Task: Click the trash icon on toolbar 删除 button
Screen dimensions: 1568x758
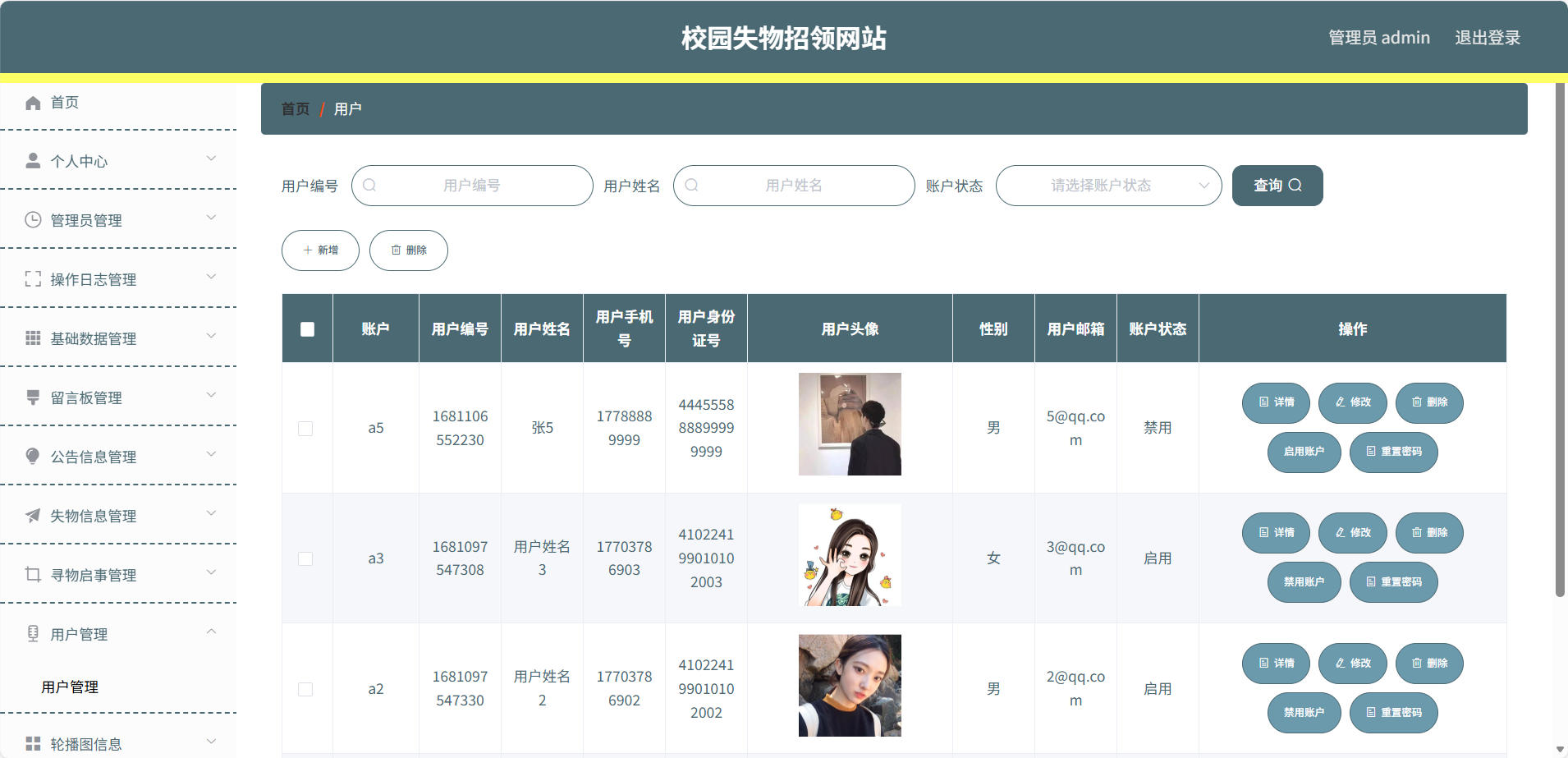Action: pyautogui.click(x=396, y=250)
